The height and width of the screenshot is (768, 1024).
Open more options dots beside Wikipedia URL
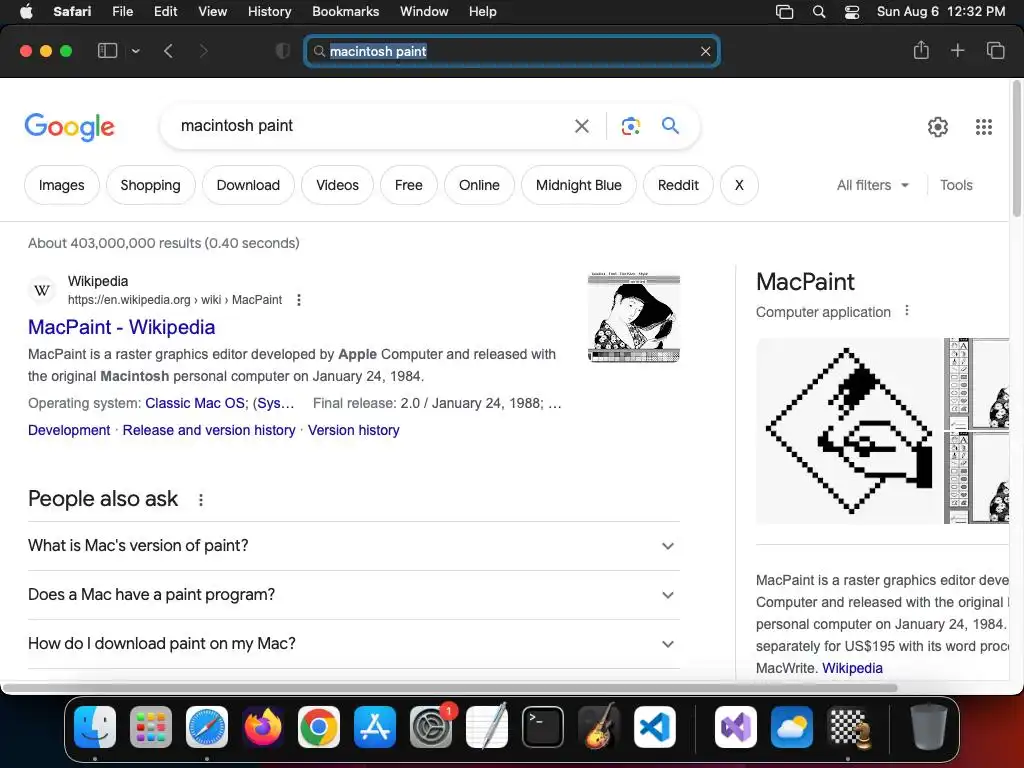click(298, 300)
